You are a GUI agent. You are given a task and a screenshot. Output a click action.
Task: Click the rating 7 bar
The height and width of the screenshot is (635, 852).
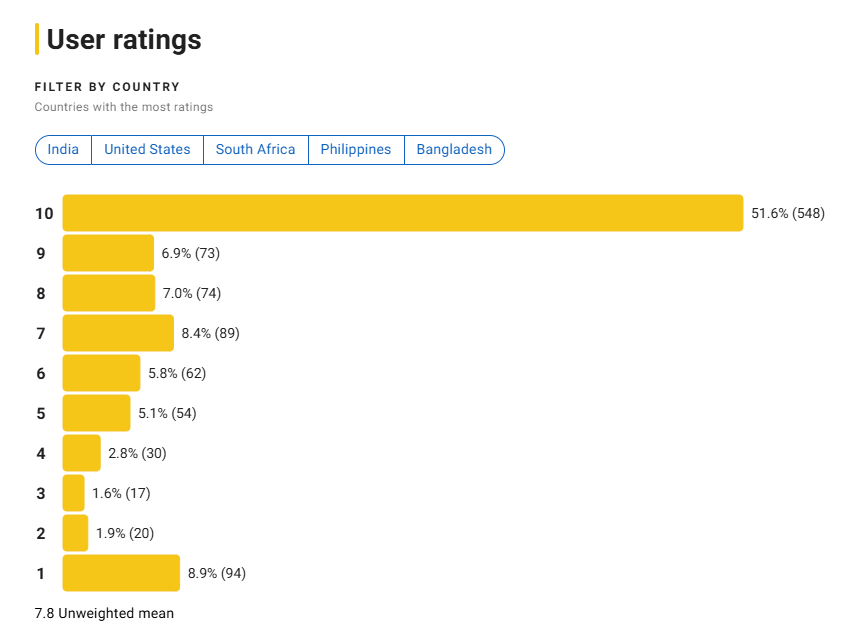118,333
